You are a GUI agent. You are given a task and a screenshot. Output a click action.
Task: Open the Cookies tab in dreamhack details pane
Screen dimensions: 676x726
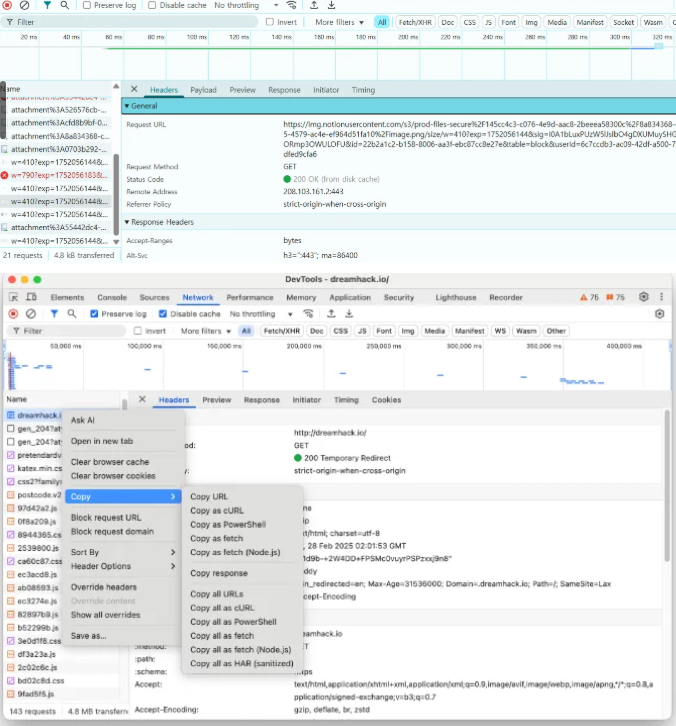(386, 400)
